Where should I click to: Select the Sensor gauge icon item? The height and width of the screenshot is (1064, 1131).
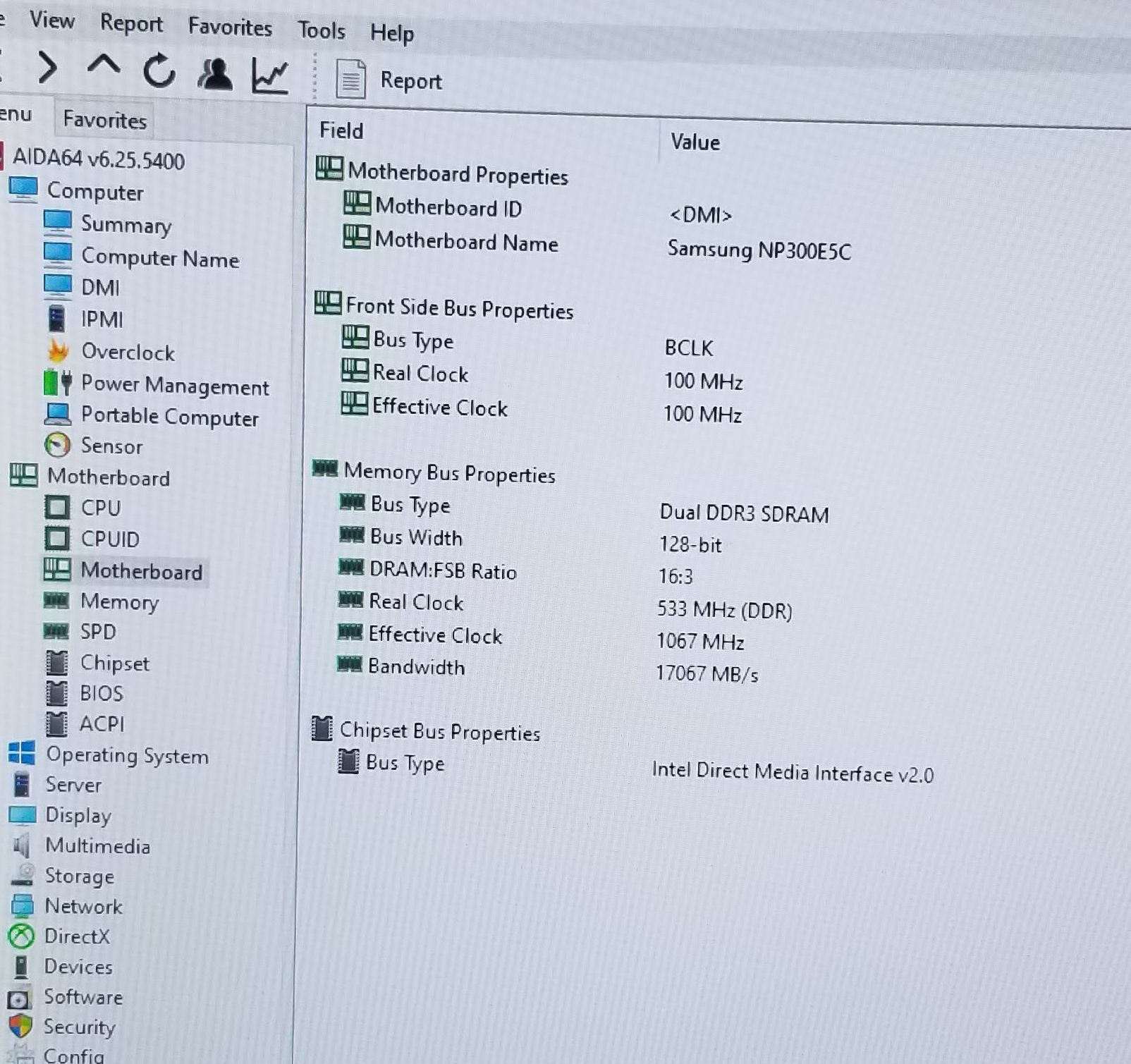[57, 445]
